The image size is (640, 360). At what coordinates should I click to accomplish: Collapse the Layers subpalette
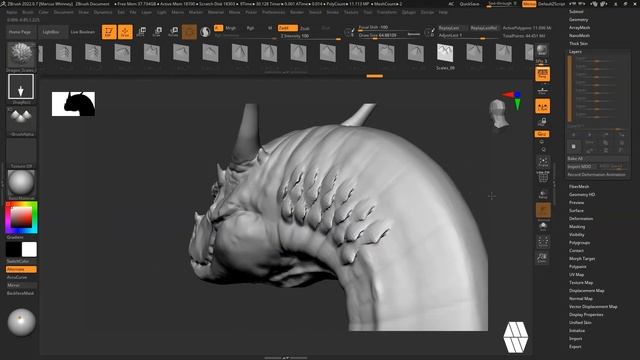coord(575,51)
